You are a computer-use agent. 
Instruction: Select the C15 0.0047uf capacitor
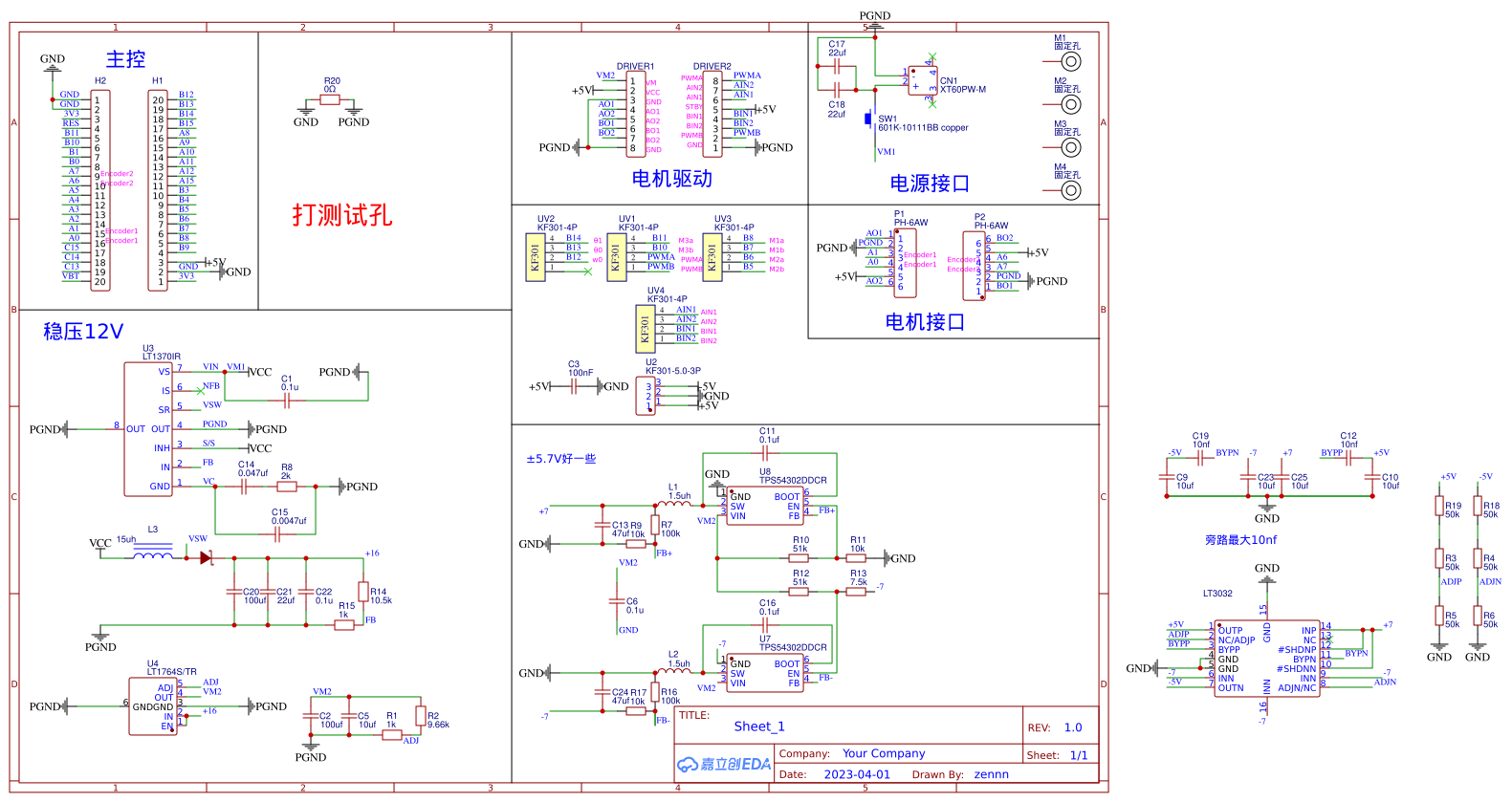(x=277, y=534)
